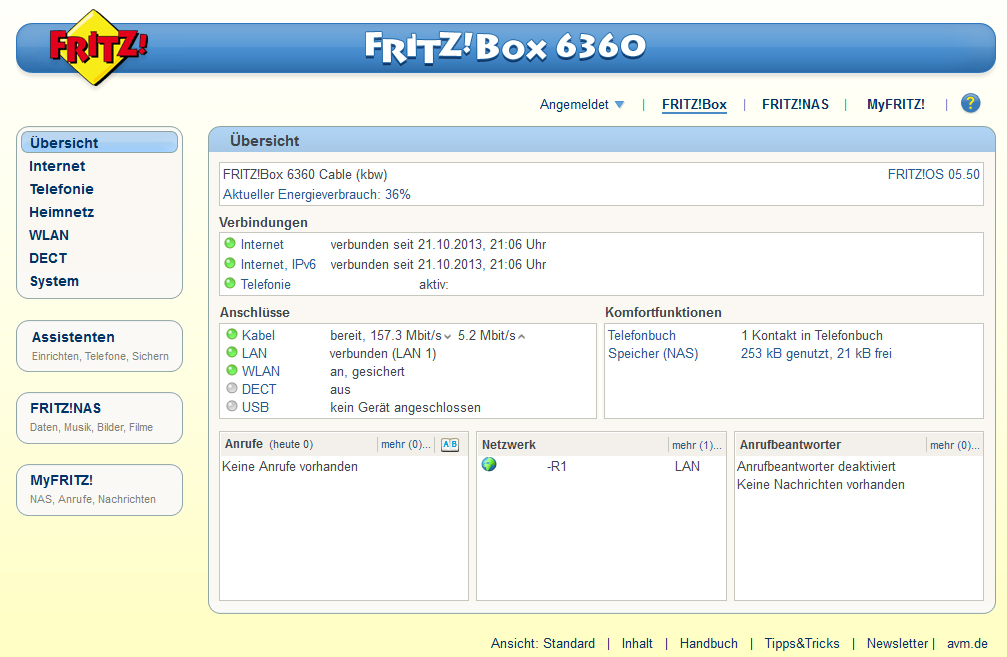Open Speicher (NAS) link
This screenshot has height=657, width=1007.
[653, 353]
